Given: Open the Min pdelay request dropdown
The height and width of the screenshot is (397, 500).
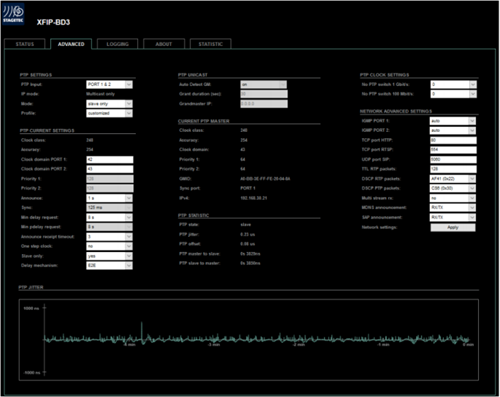Looking at the screenshot, I should 109,227.
